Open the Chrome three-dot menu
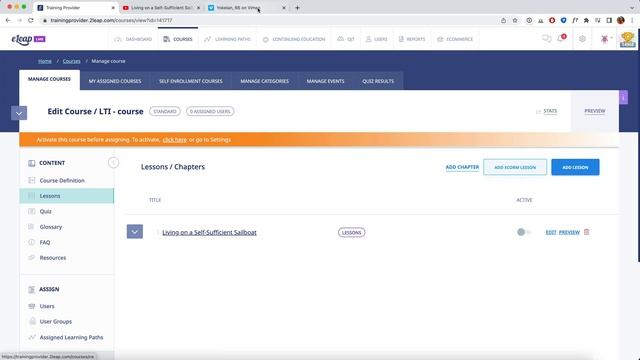 pyautogui.click(x=633, y=20)
